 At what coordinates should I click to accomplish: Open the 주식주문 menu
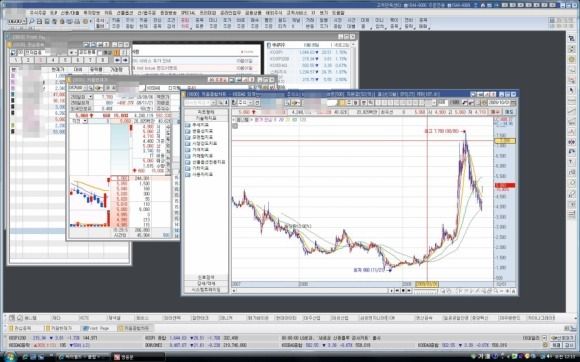38,13
